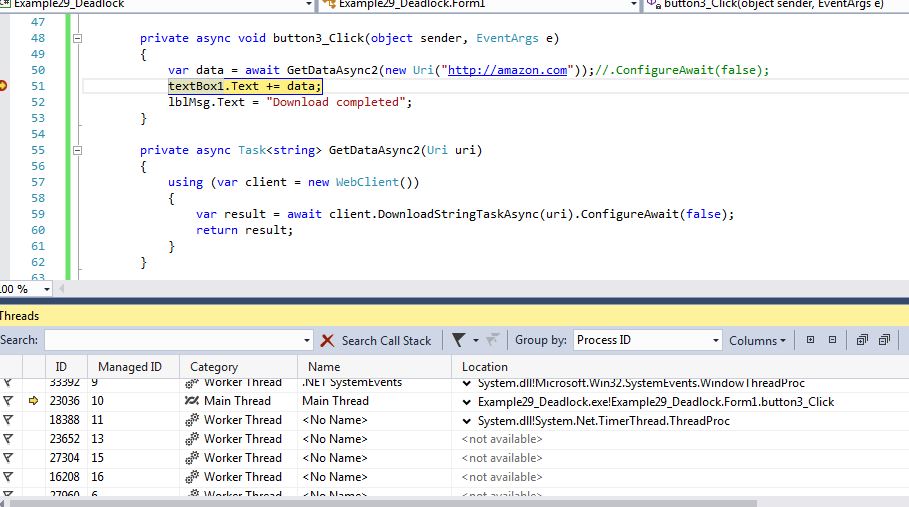This screenshot has width=909, height=507.
Task: Open the flag filter dropdown arrow
Action: [x=476, y=340]
